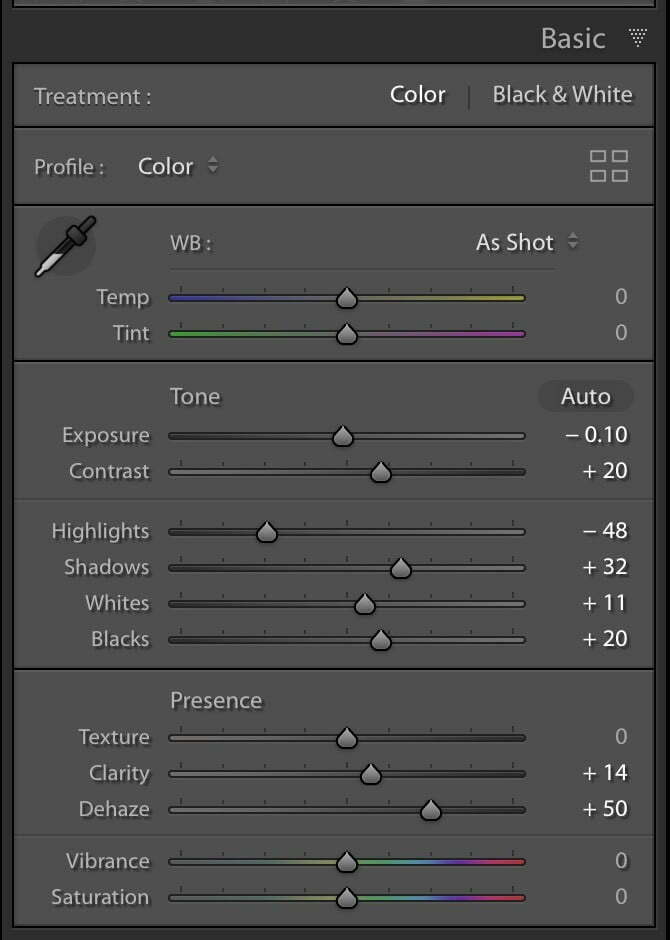Click the Highlights slider knob
Screen dimensions: 670x940
tap(267, 532)
